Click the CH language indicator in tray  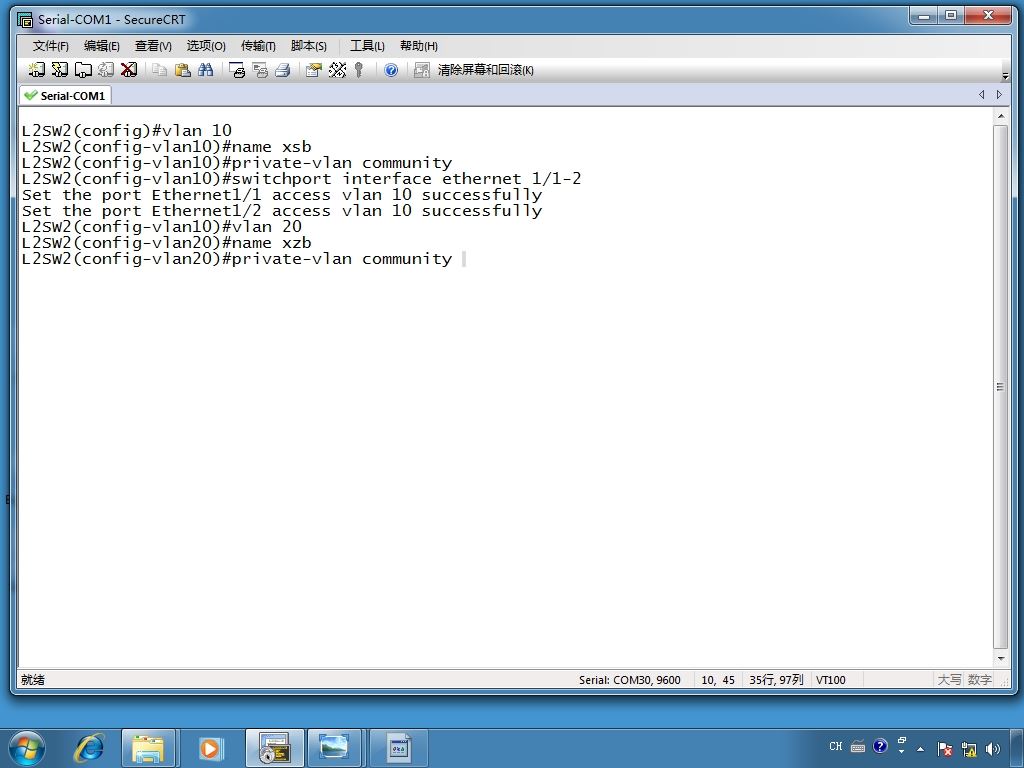[x=836, y=746]
